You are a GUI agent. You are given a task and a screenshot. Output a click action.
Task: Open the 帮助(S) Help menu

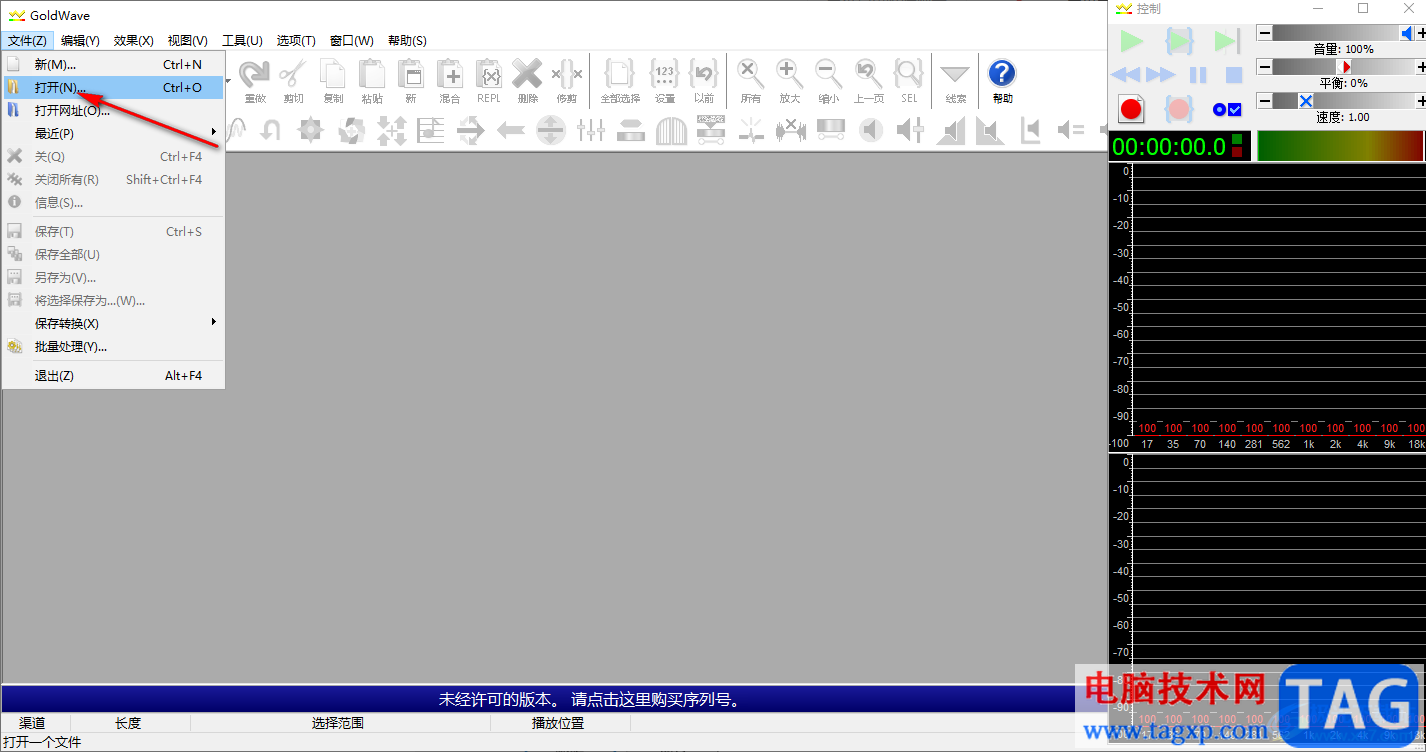pos(407,41)
